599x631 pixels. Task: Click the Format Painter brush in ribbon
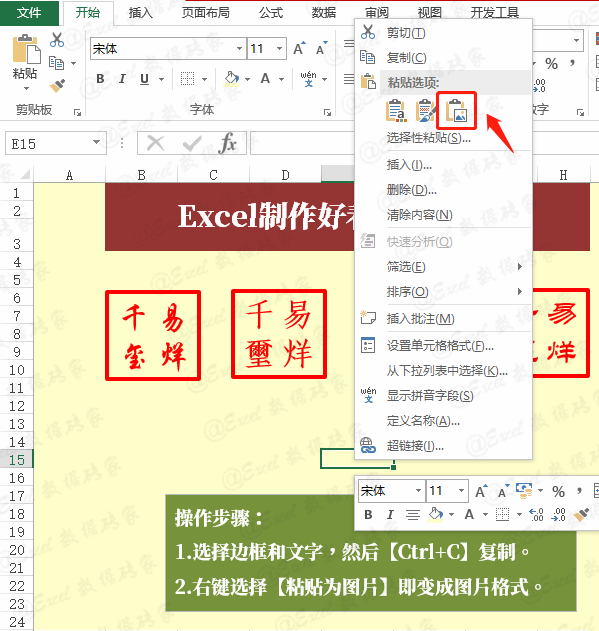point(57,85)
